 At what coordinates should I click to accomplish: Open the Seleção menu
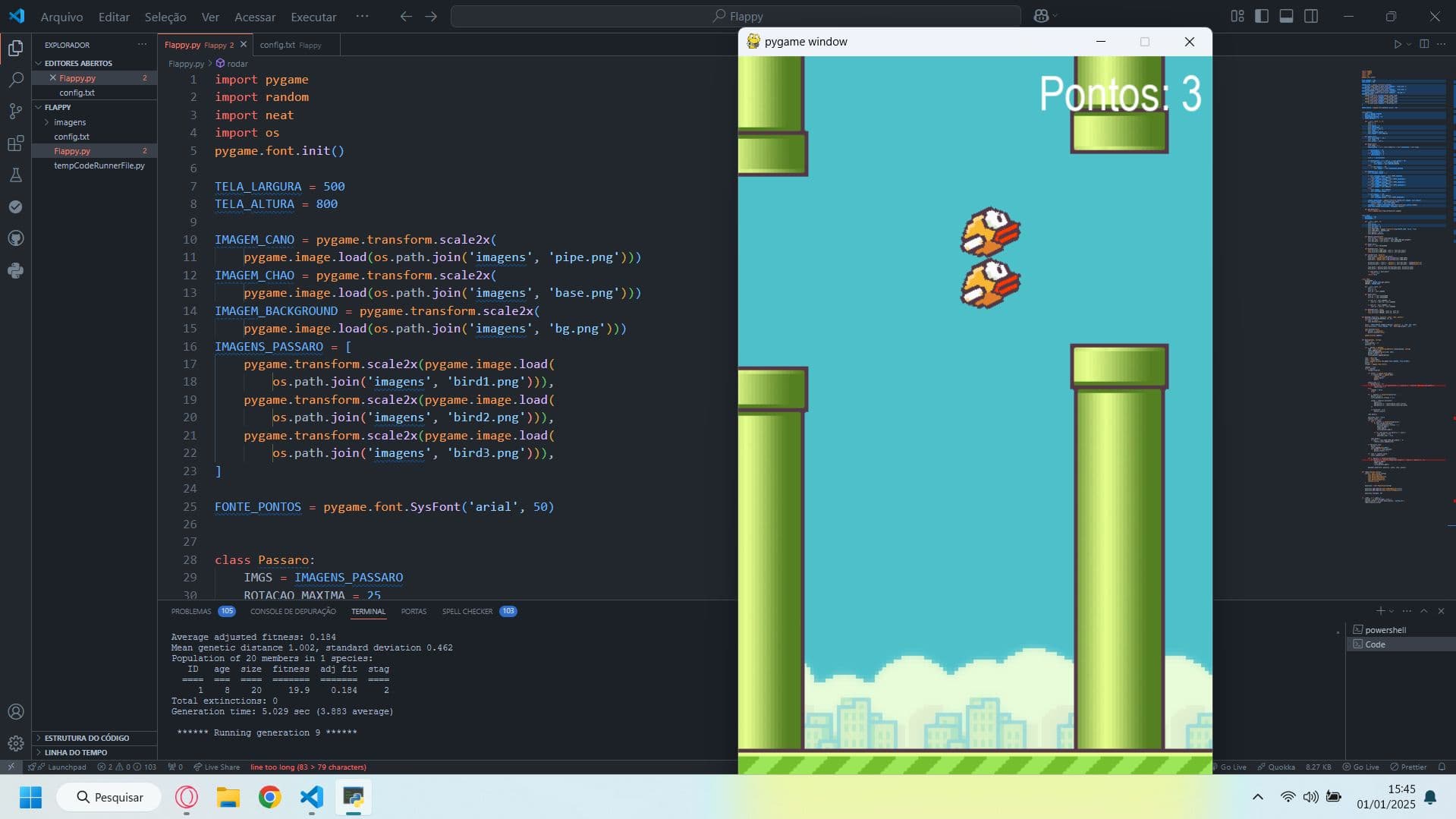(x=165, y=17)
